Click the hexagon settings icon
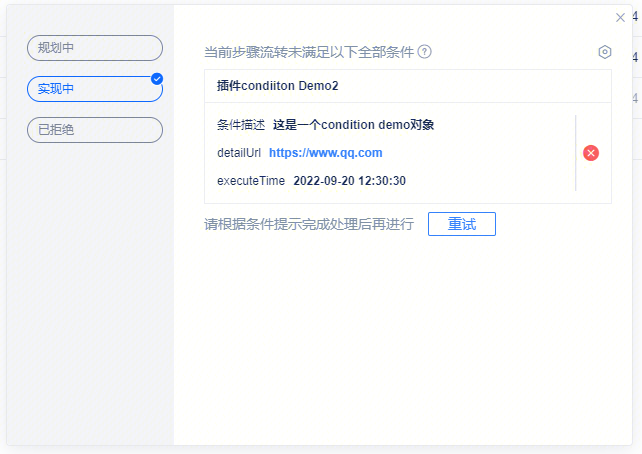This screenshot has height=454, width=642. click(x=604, y=52)
